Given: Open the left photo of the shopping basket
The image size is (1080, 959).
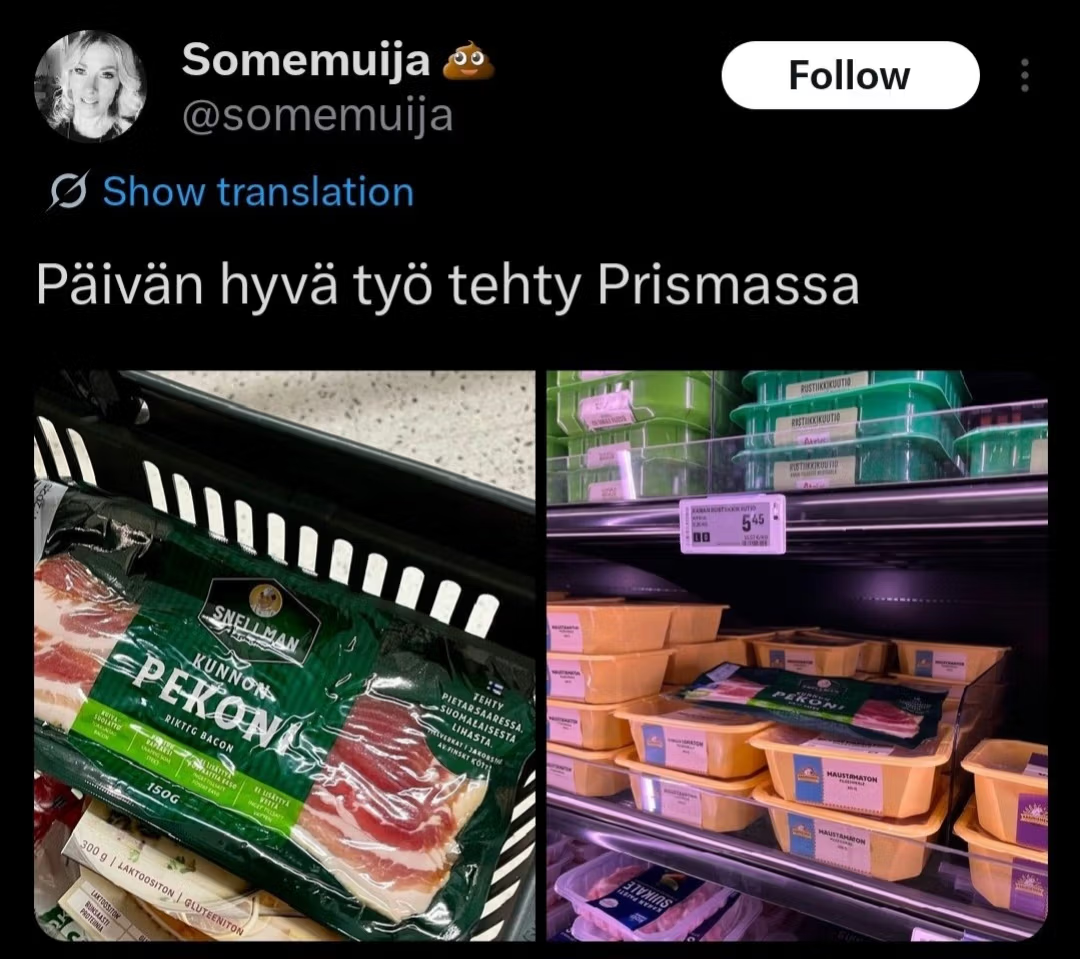Looking at the screenshot, I should (x=285, y=656).
